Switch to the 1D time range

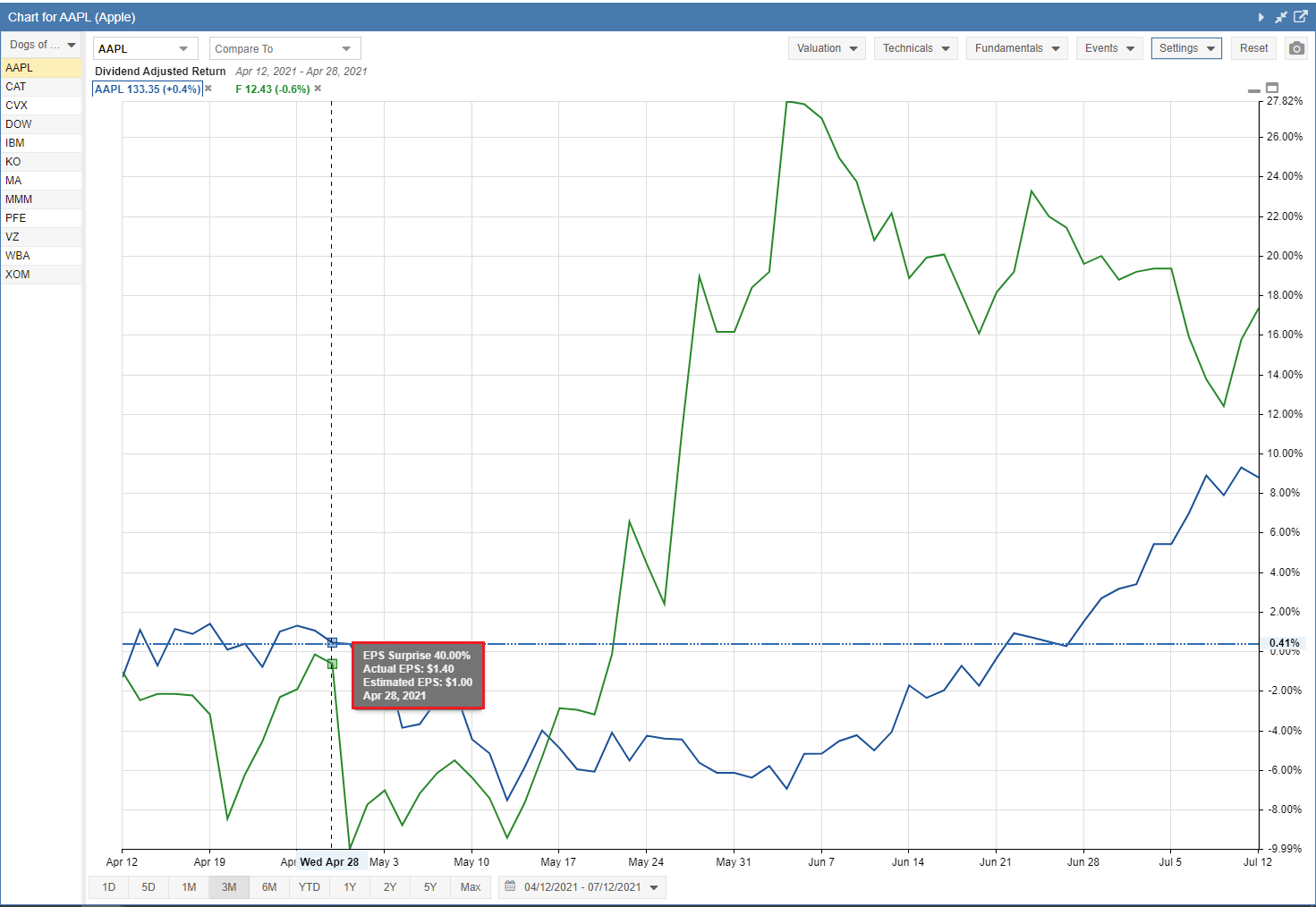[109, 887]
